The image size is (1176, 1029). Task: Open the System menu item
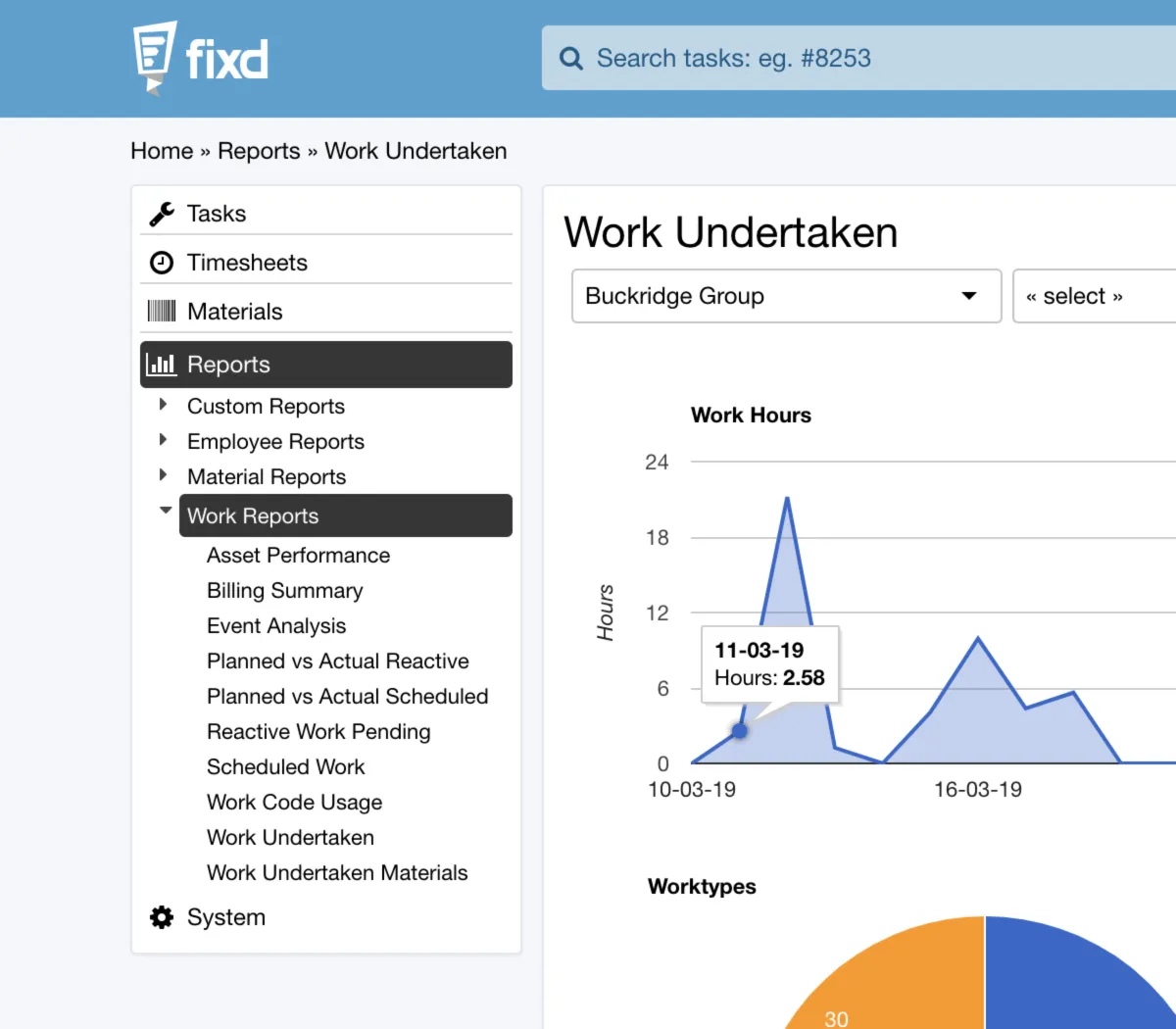pos(326,917)
